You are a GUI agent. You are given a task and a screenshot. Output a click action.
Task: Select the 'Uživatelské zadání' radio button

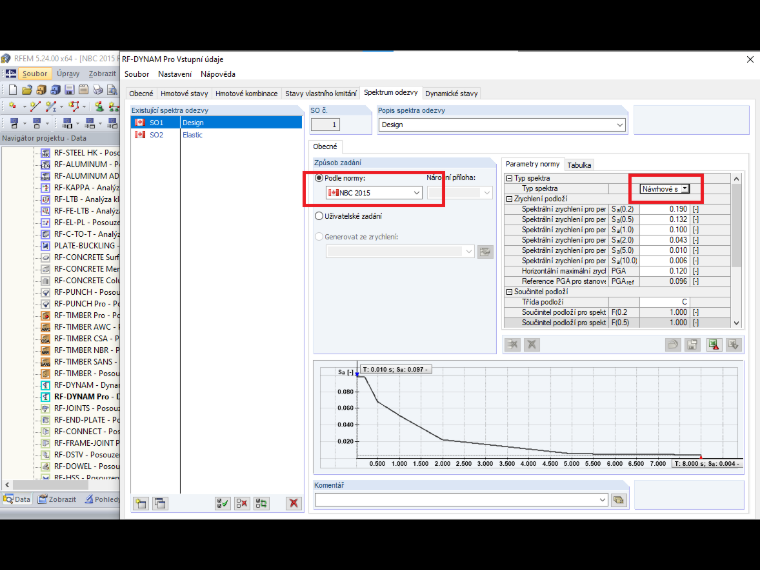click(x=319, y=216)
